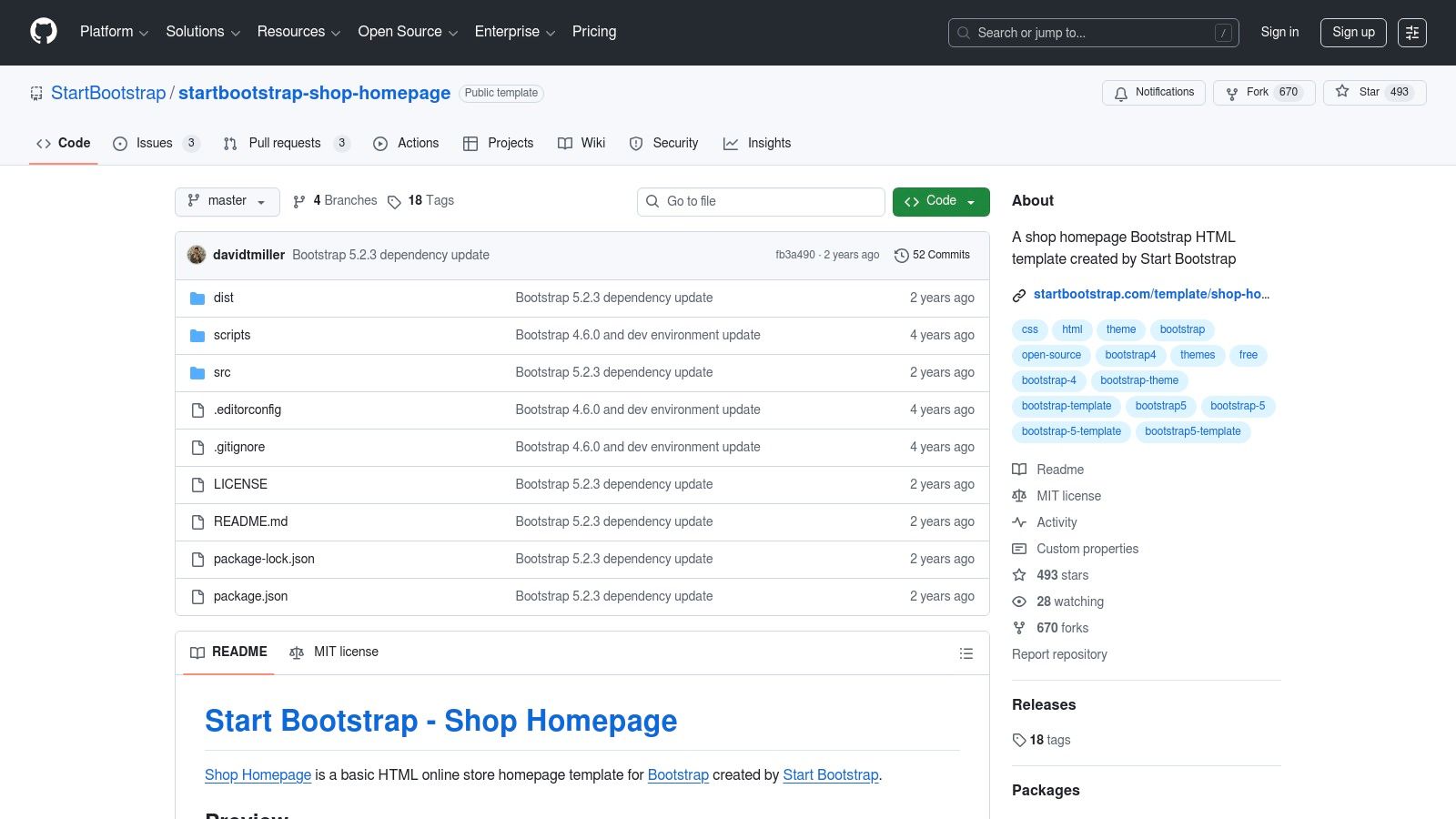1456x819 pixels.
Task: Open the green Code dropdown
Action: [x=941, y=201]
